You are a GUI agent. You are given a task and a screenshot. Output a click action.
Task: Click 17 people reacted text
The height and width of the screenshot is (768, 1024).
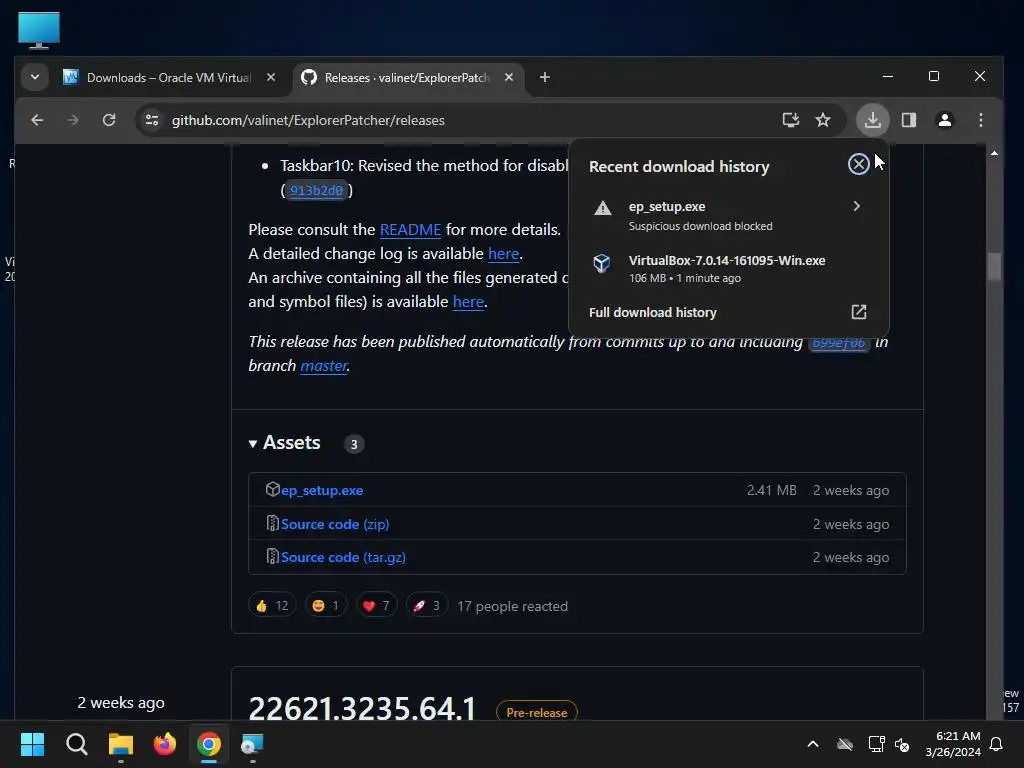click(513, 607)
